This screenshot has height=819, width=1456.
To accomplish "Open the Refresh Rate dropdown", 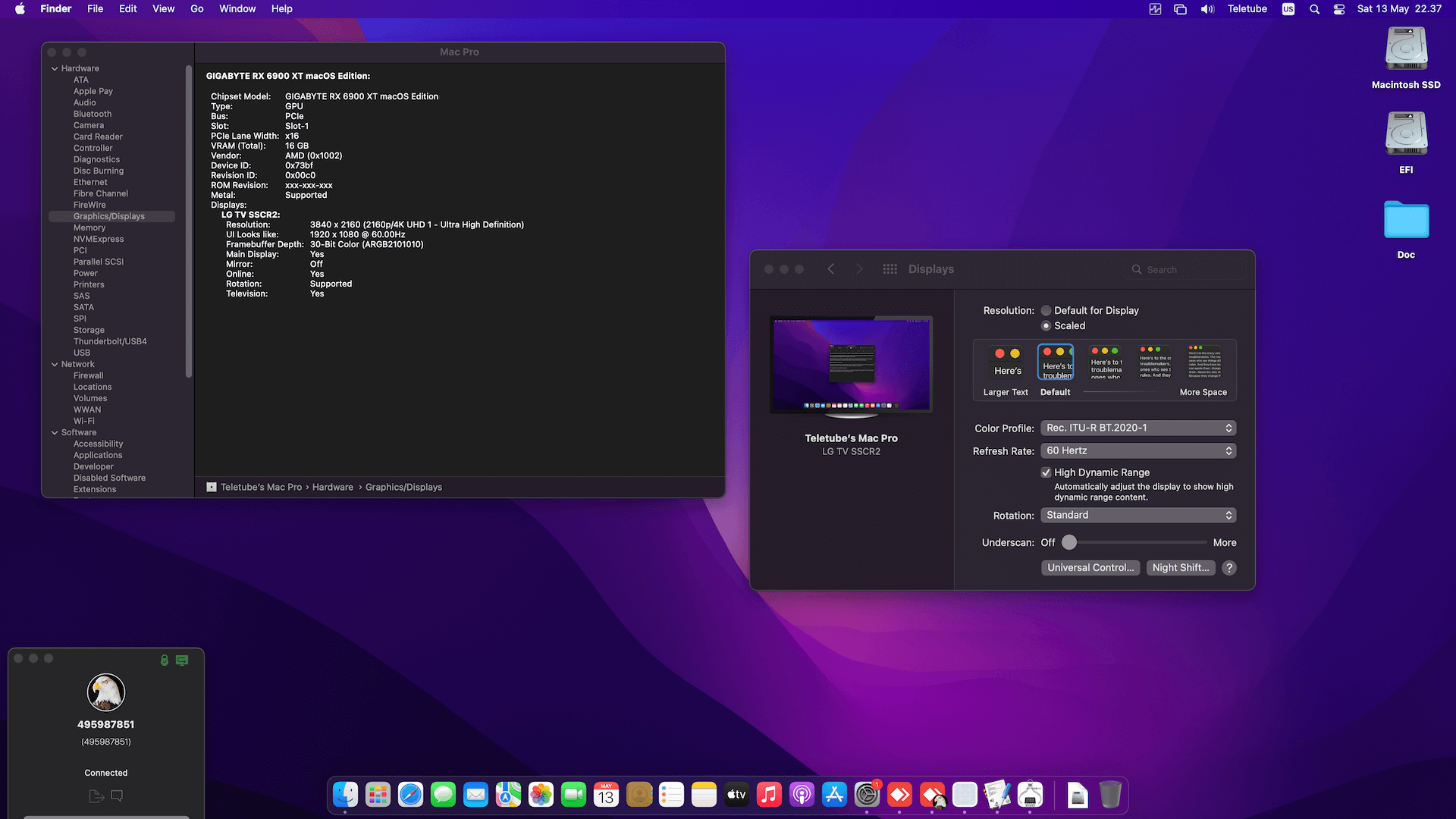I will (1138, 451).
